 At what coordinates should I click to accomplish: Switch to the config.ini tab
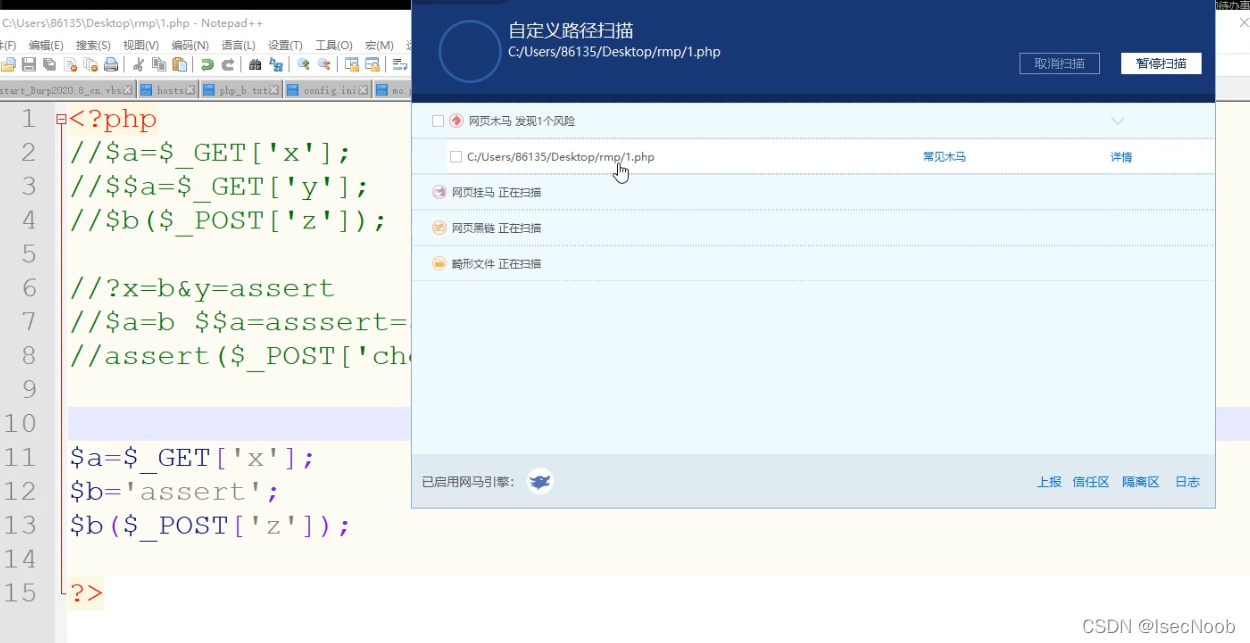click(x=330, y=90)
